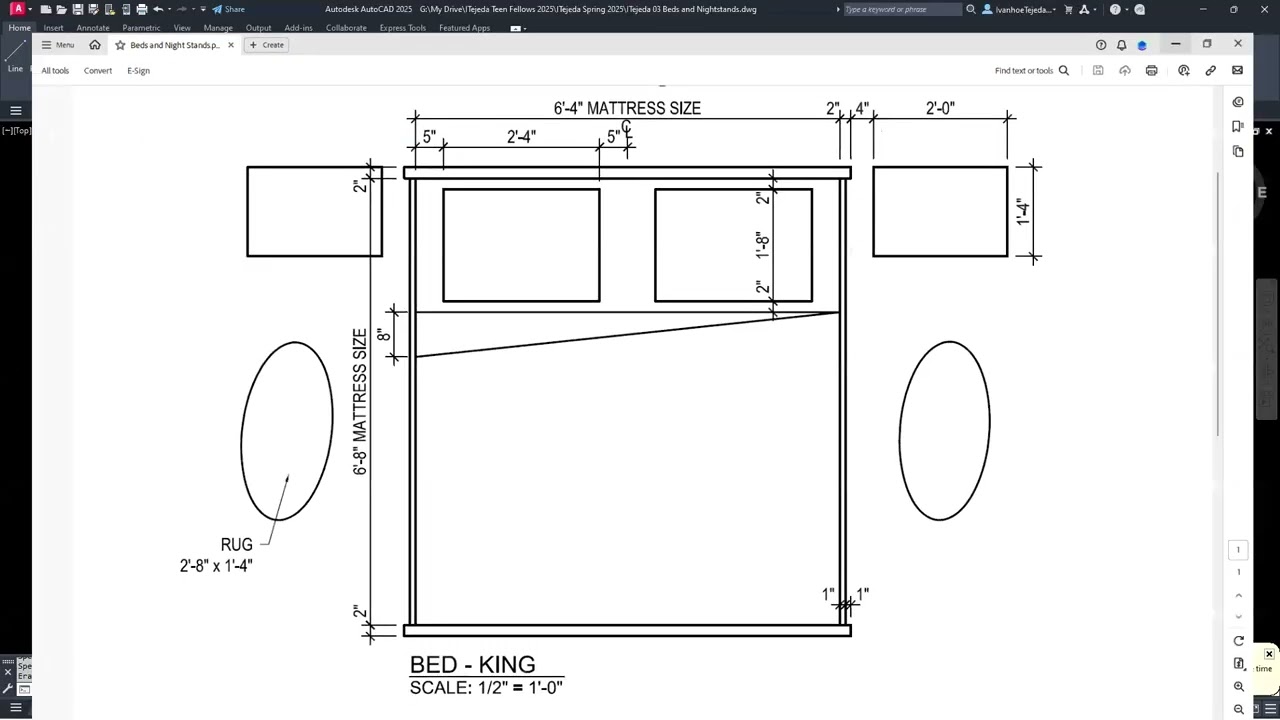
Task: Close the time tooltip popup
Action: pos(1269,654)
